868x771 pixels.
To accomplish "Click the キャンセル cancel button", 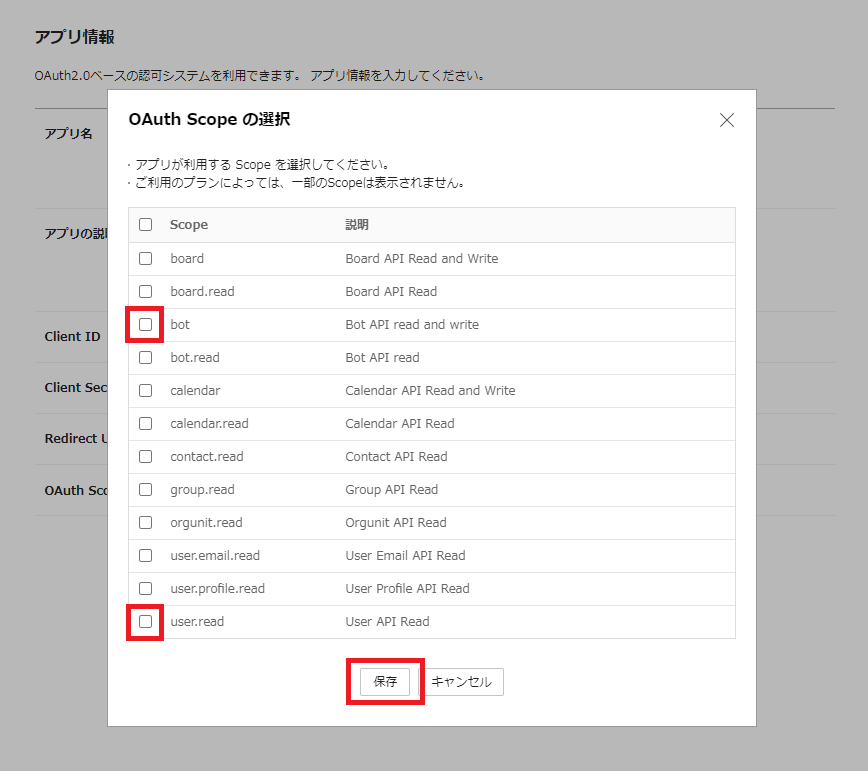I will (462, 682).
